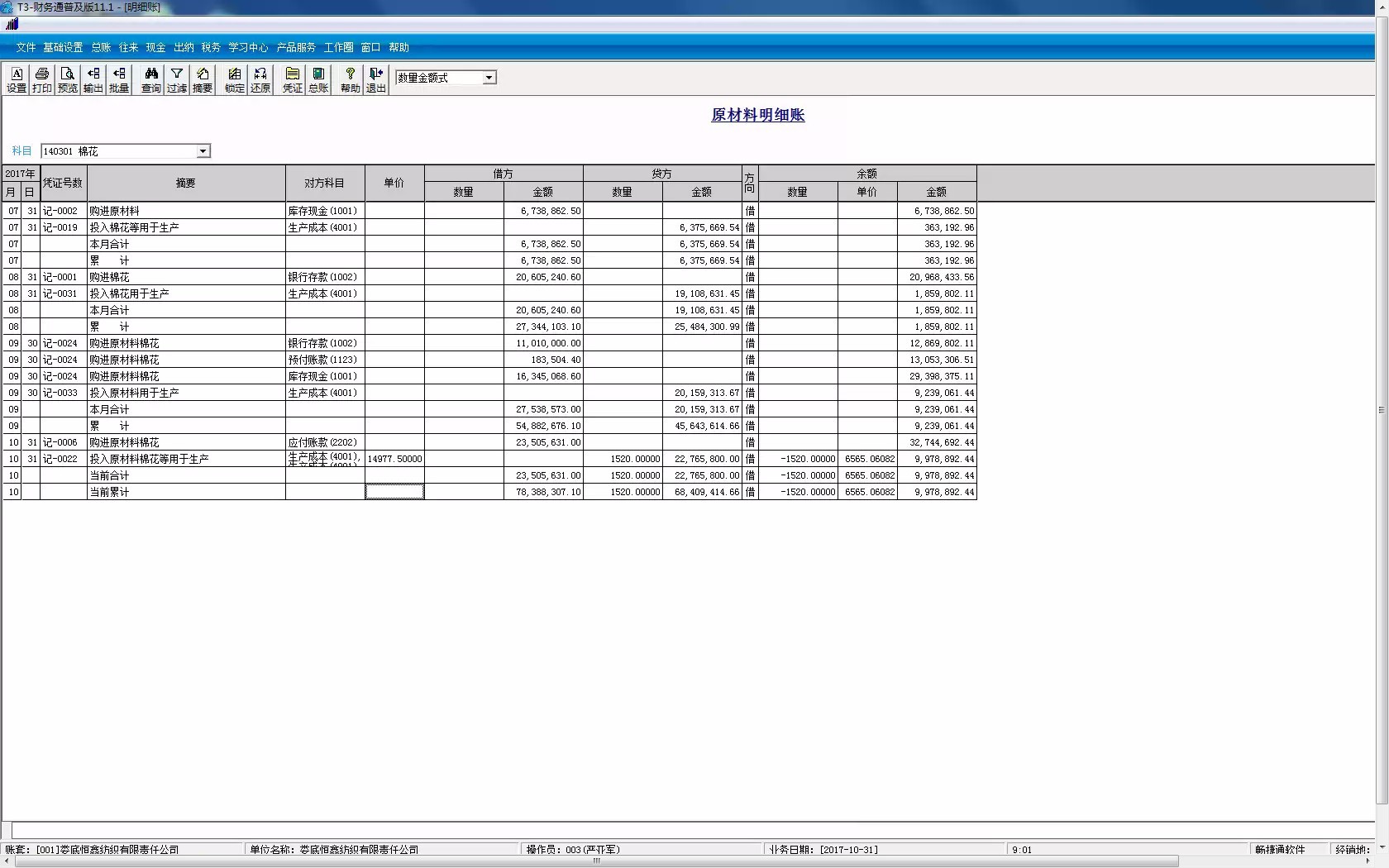Open the 税务 menu
The width and height of the screenshot is (1389, 868).
(x=211, y=48)
